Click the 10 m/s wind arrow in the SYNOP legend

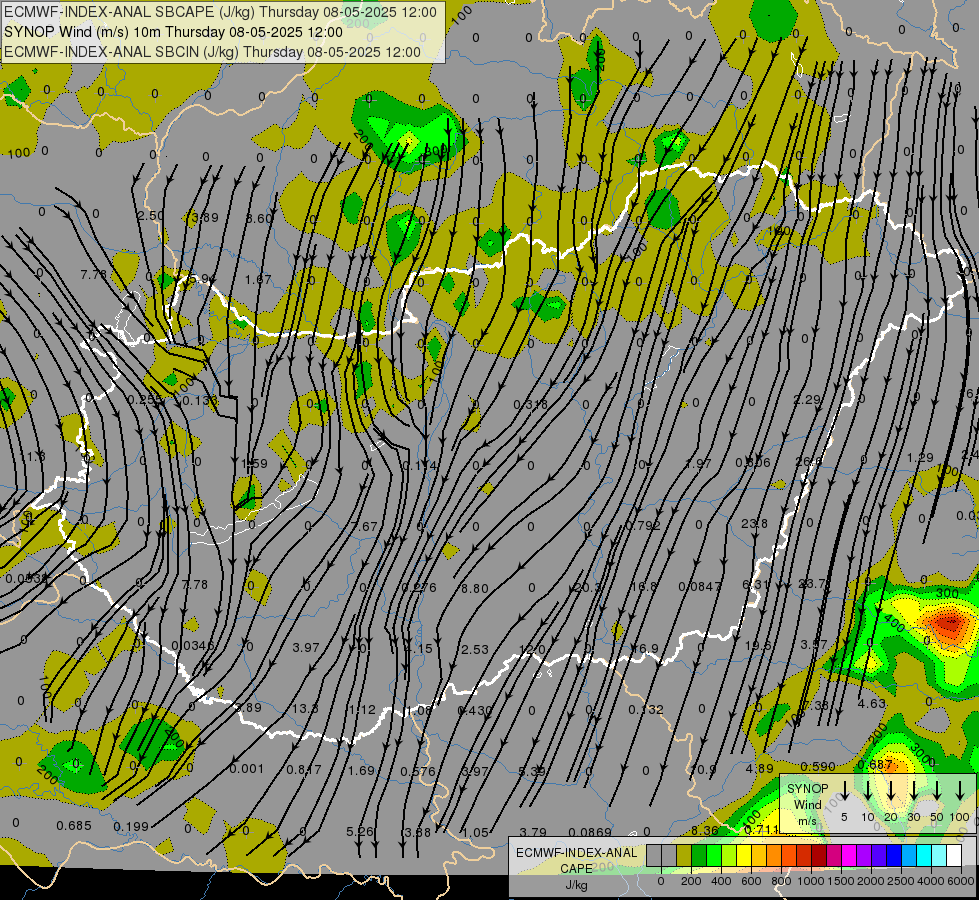(868, 789)
